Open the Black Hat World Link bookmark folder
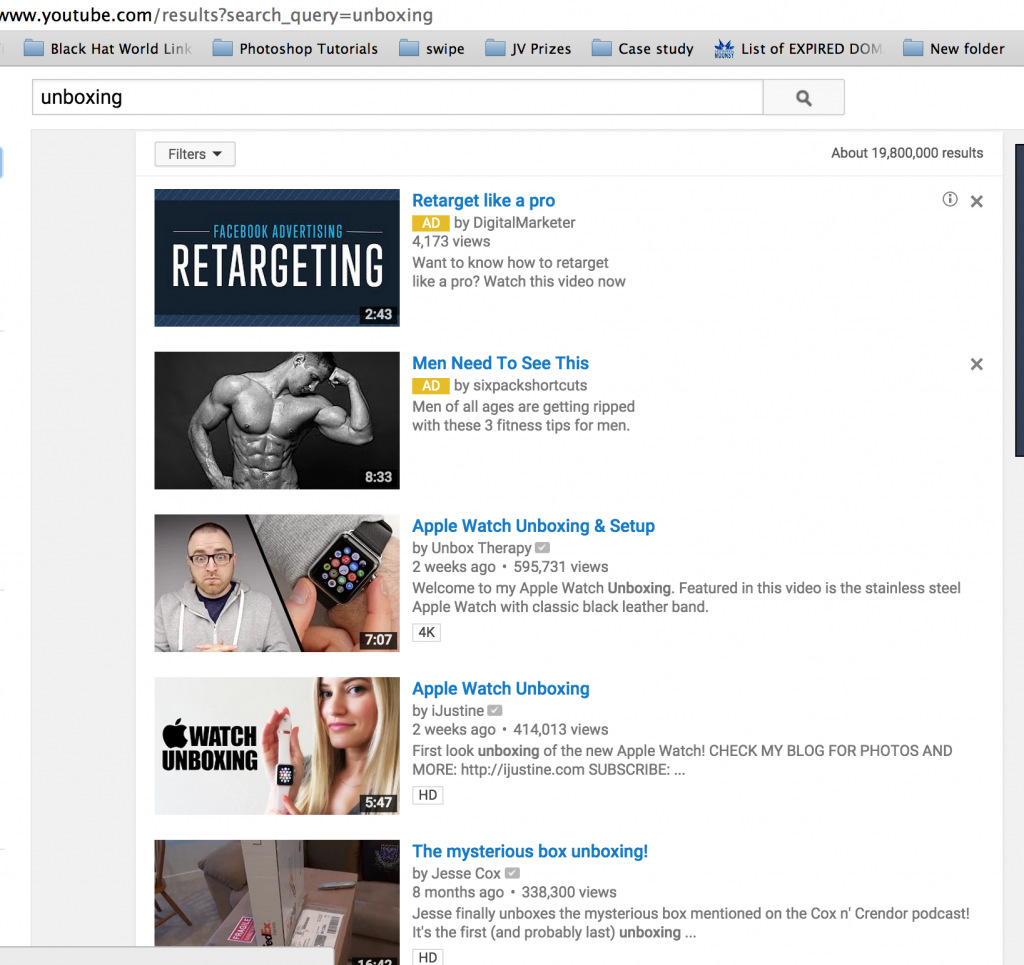The height and width of the screenshot is (965, 1024). (x=108, y=48)
